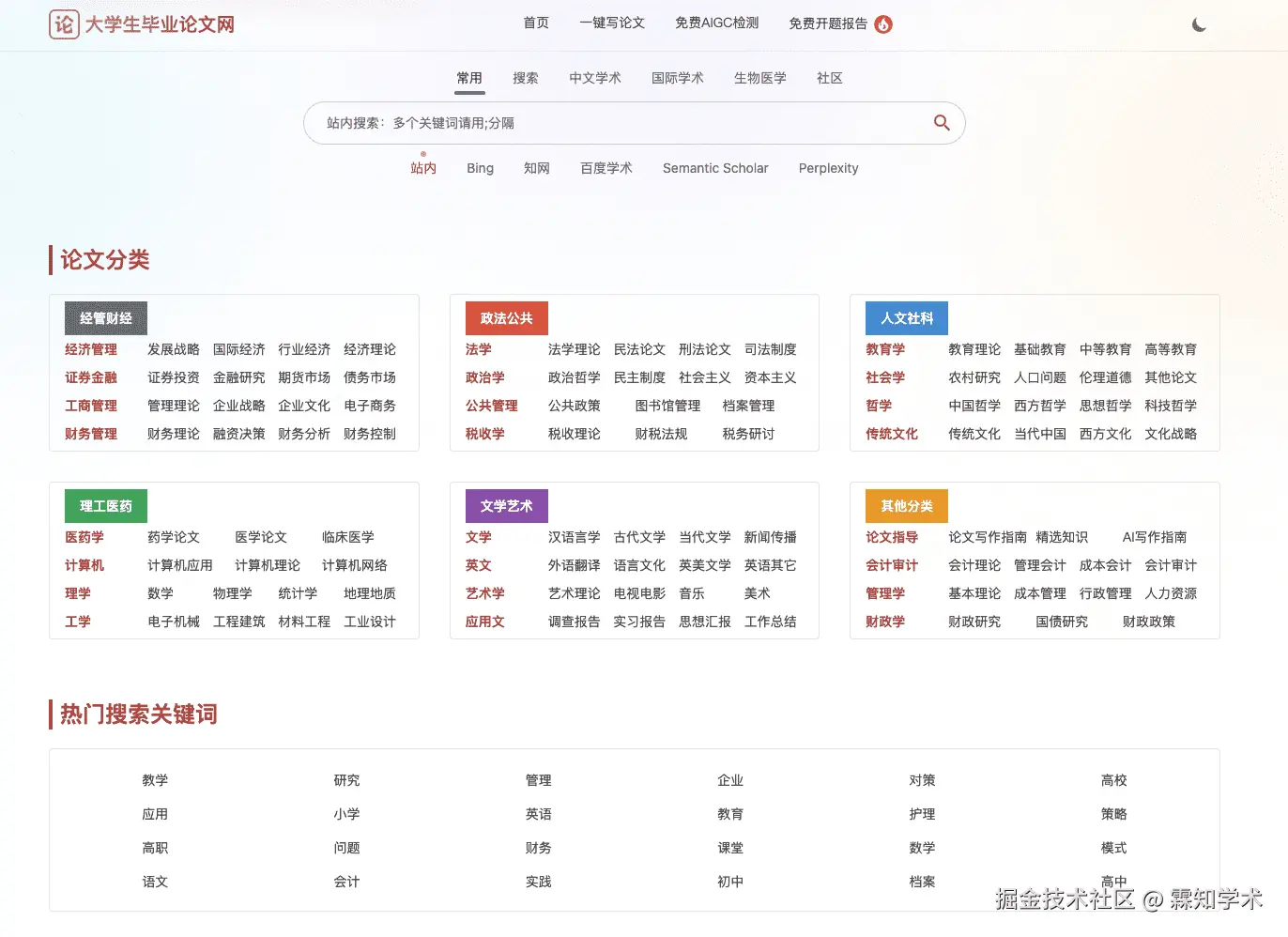Open the 法学理论 category link
1288x937 pixels.
574,349
